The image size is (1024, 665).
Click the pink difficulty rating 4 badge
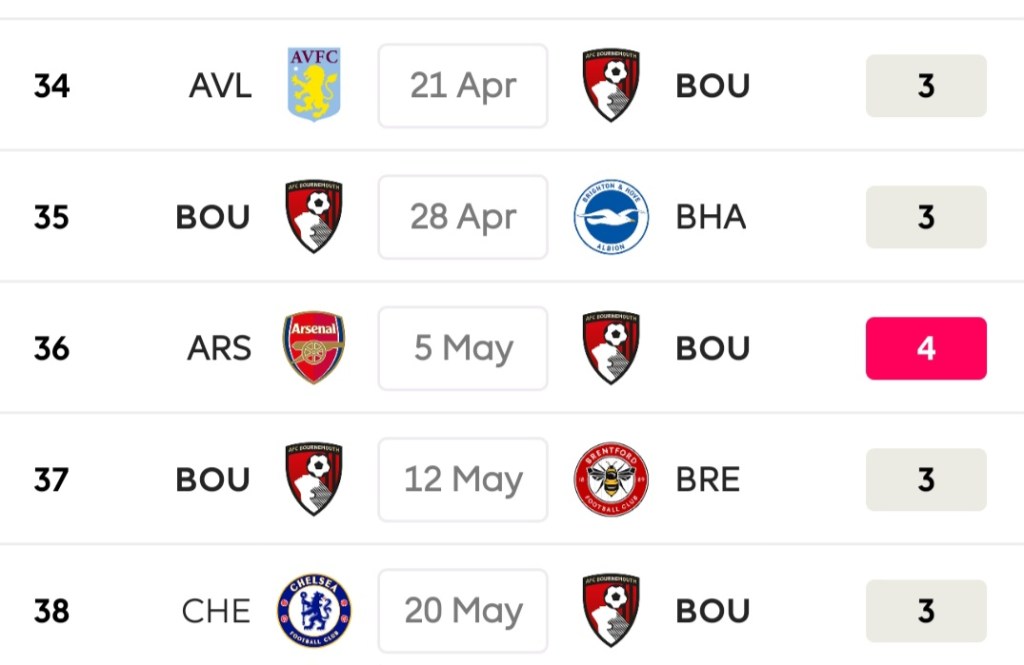(x=926, y=348)
